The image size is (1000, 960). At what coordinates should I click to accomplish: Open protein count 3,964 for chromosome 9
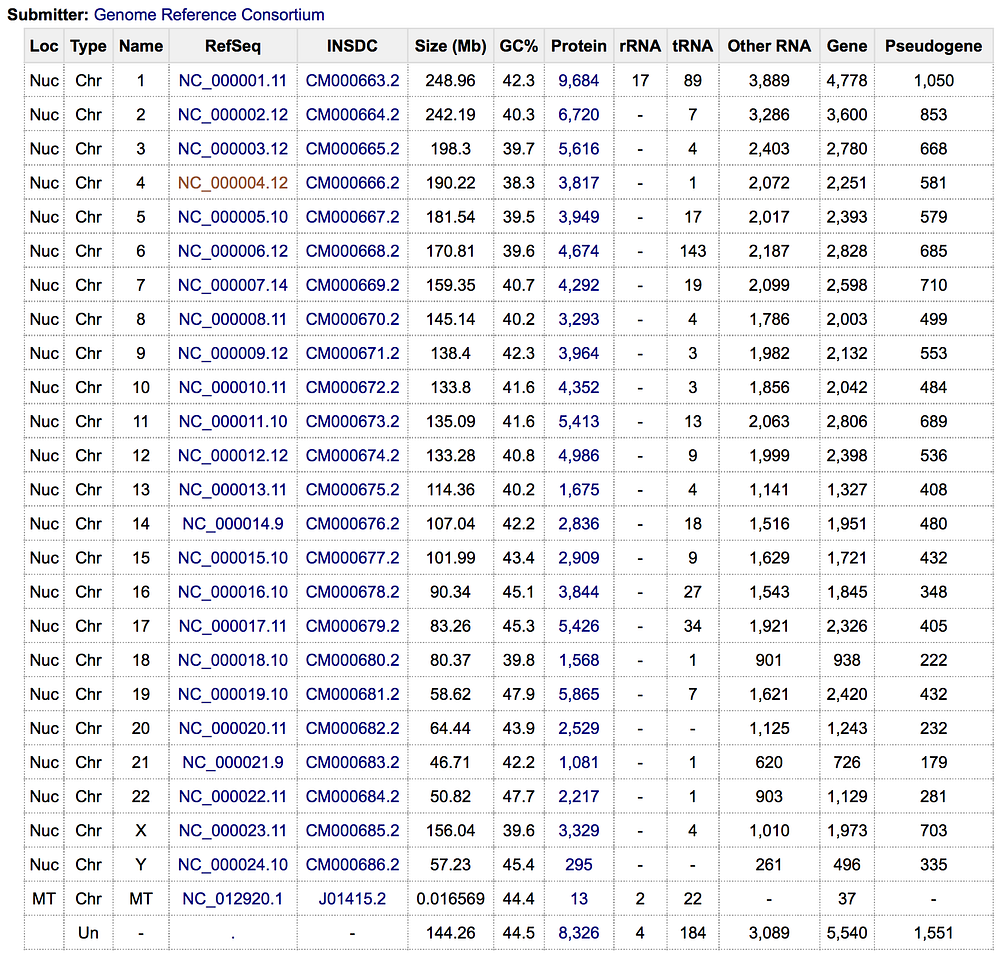[579, 353]
